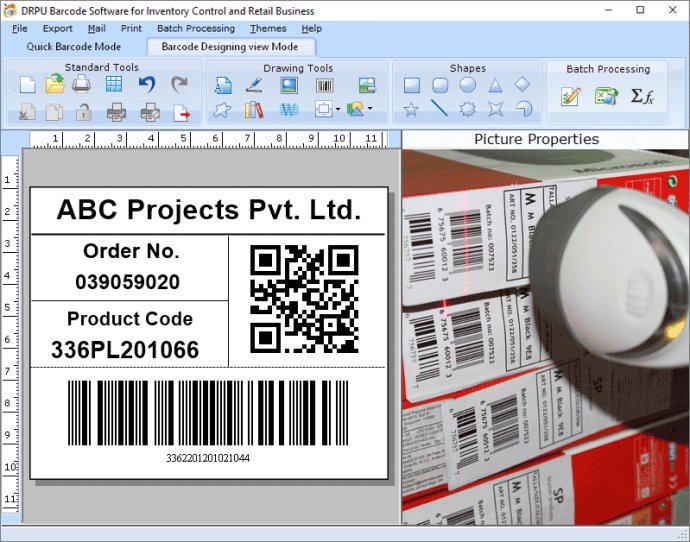Click the New document icon
Screen dimensions: 690x542
click(x=27, y=84)
